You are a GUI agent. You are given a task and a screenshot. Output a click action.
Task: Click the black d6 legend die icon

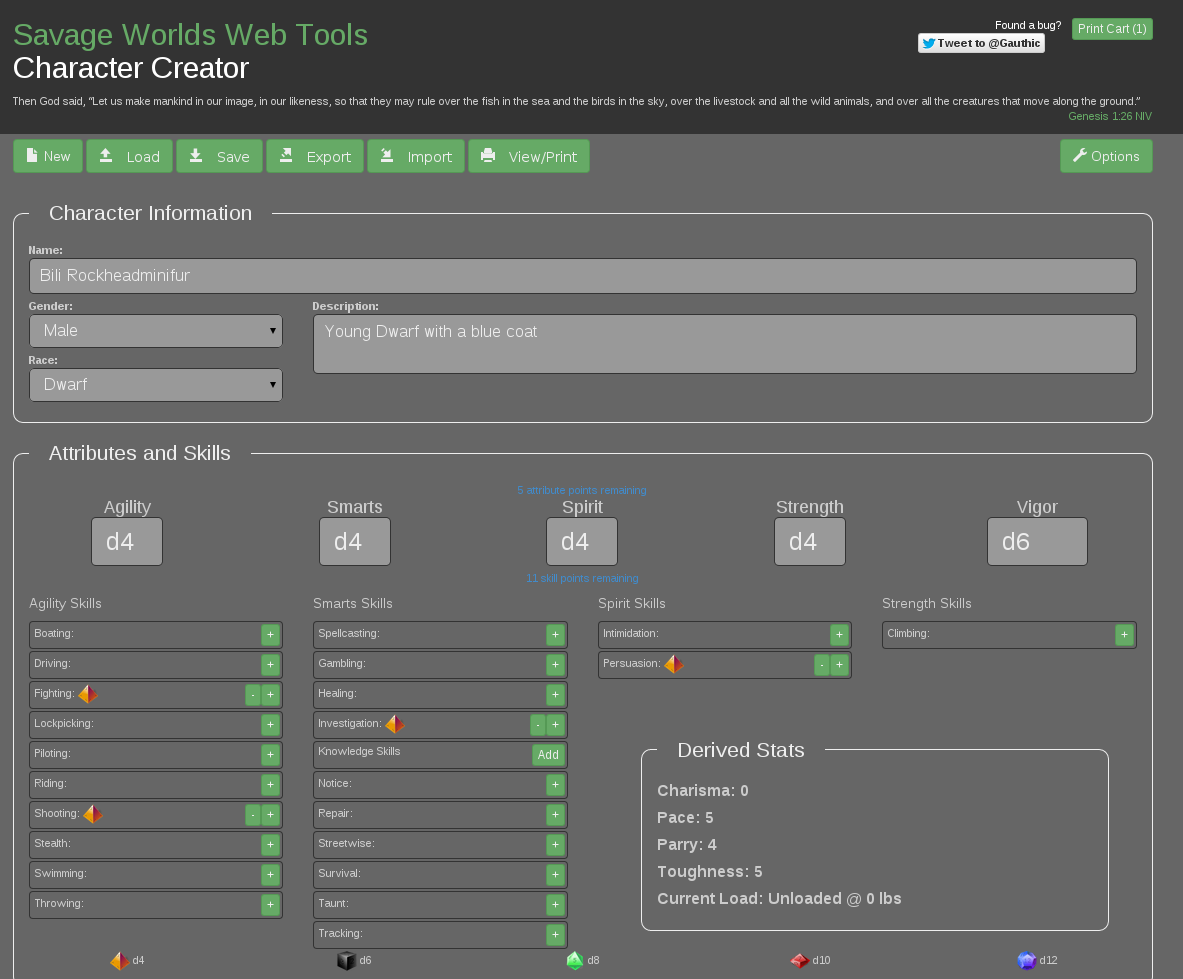pos(346,961)
